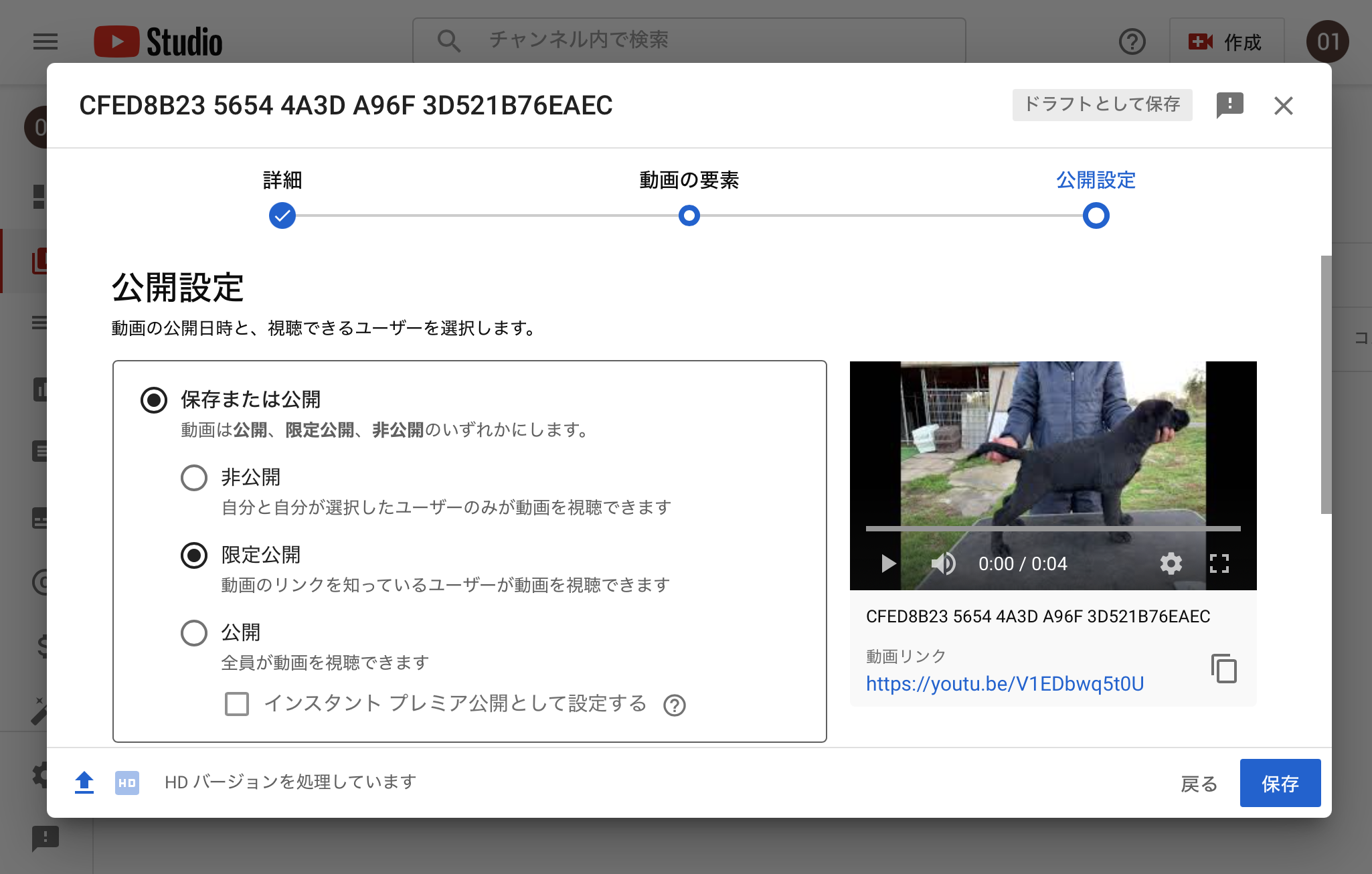Open the sidebar dashboard icon

click(39, 197)
